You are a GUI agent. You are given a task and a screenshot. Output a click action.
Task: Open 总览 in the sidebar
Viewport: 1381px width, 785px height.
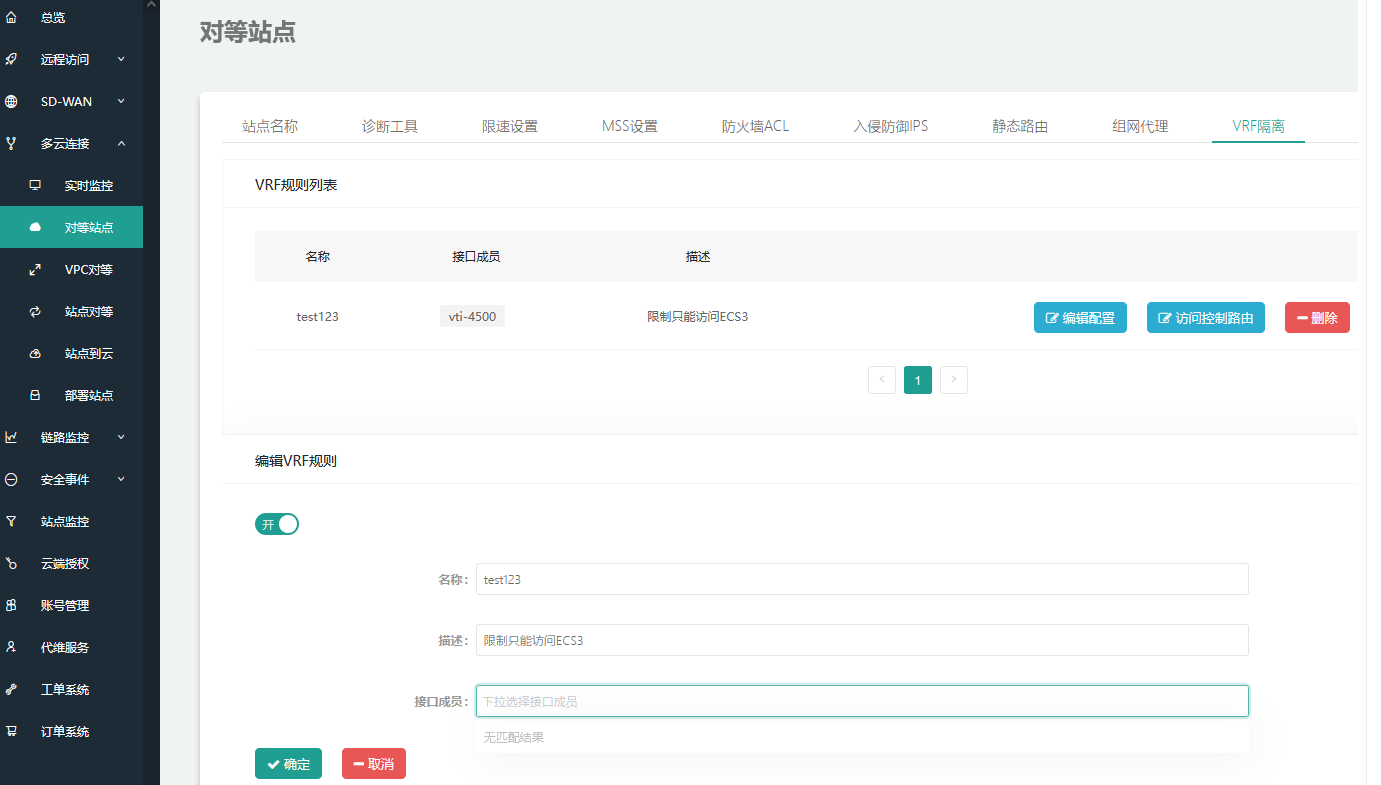(x=53, y=17)
